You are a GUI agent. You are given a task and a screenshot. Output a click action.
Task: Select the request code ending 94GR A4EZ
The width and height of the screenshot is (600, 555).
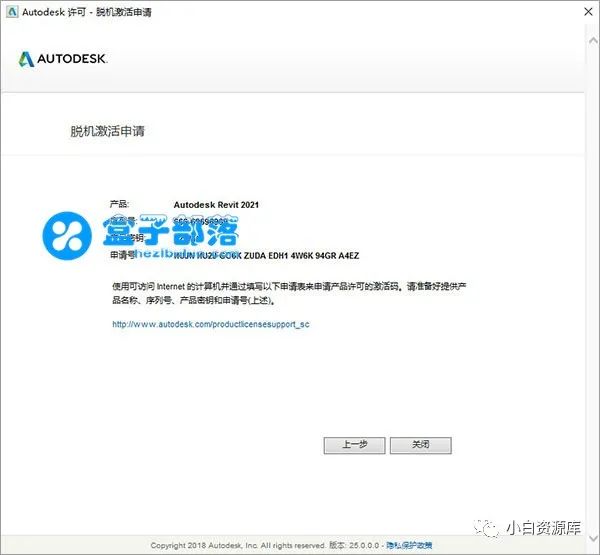266,255
